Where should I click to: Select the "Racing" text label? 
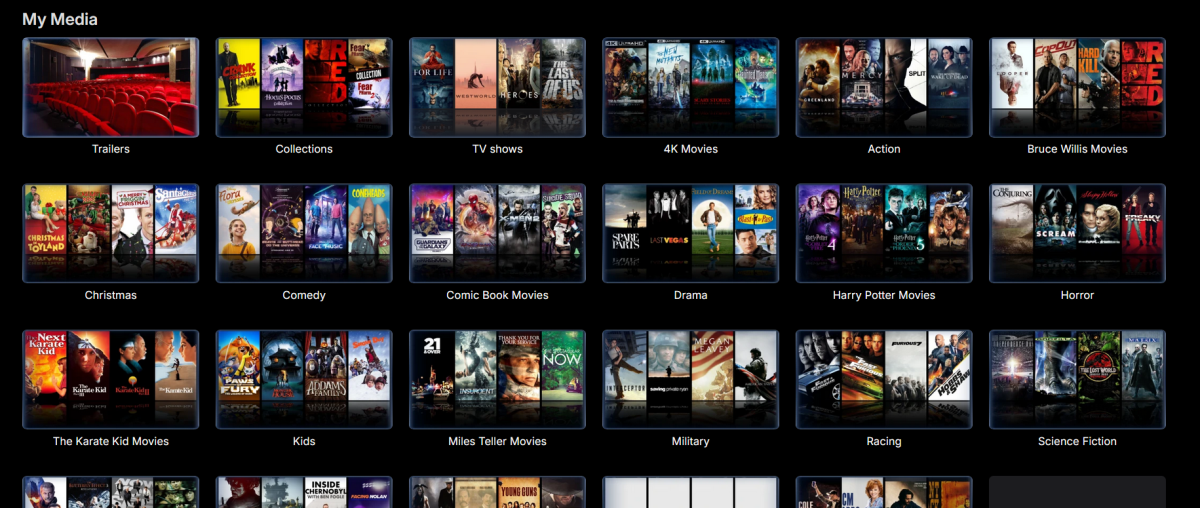click(884, 441)
